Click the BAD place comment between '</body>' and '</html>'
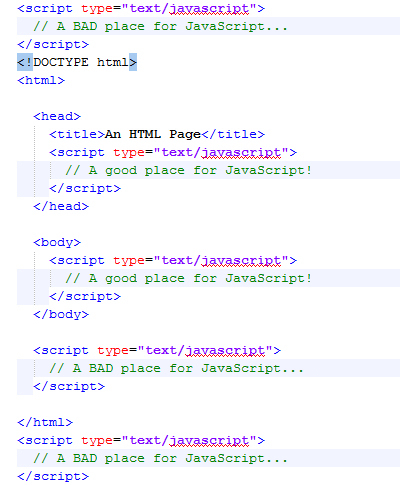This screenshot has width=400, height=485. (176, 368)
